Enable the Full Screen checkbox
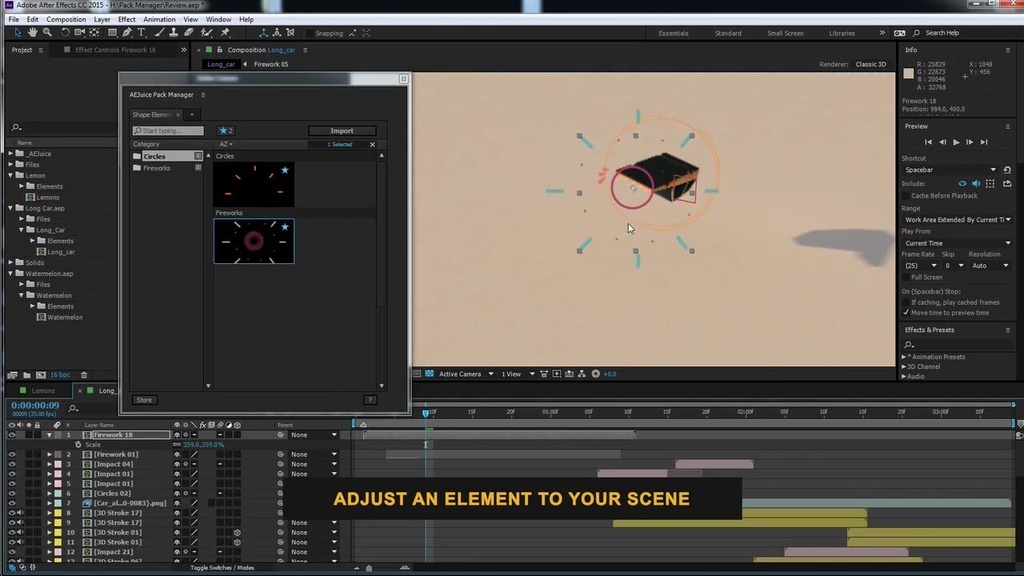 (906, 277)
